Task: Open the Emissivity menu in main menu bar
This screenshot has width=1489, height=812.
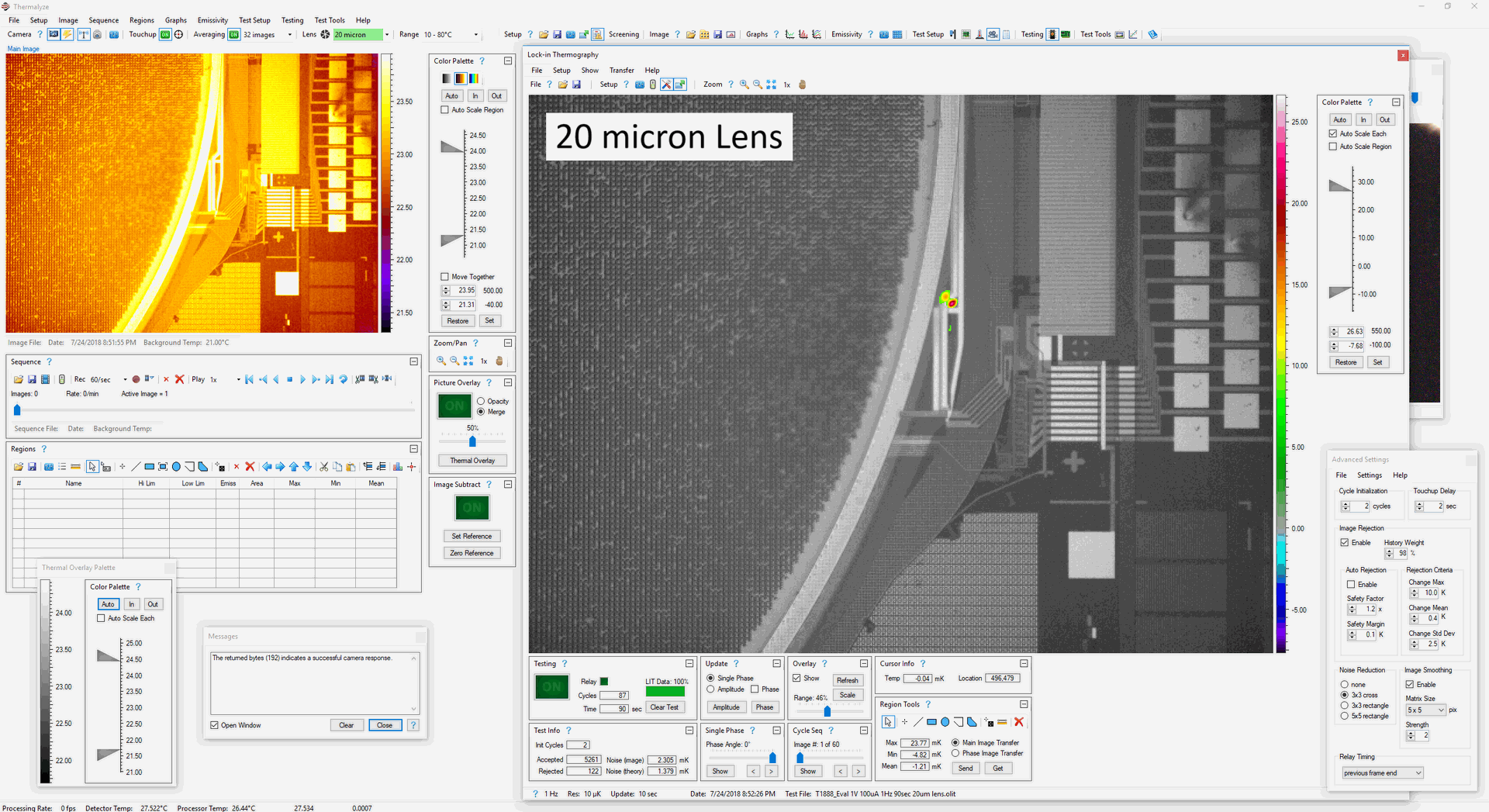Action: (212, 20)
